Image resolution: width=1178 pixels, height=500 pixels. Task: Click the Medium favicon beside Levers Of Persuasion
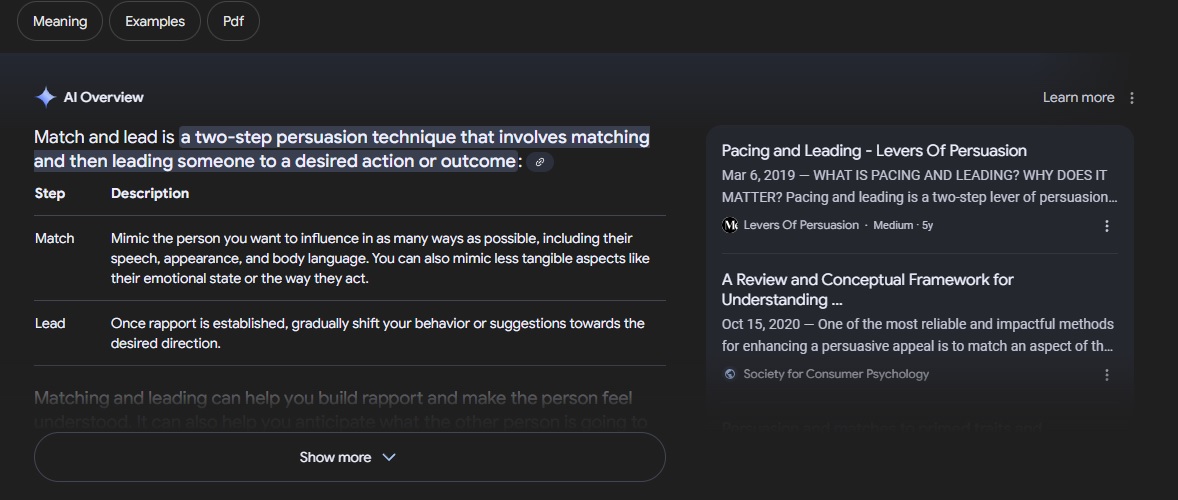click(730, 225)
